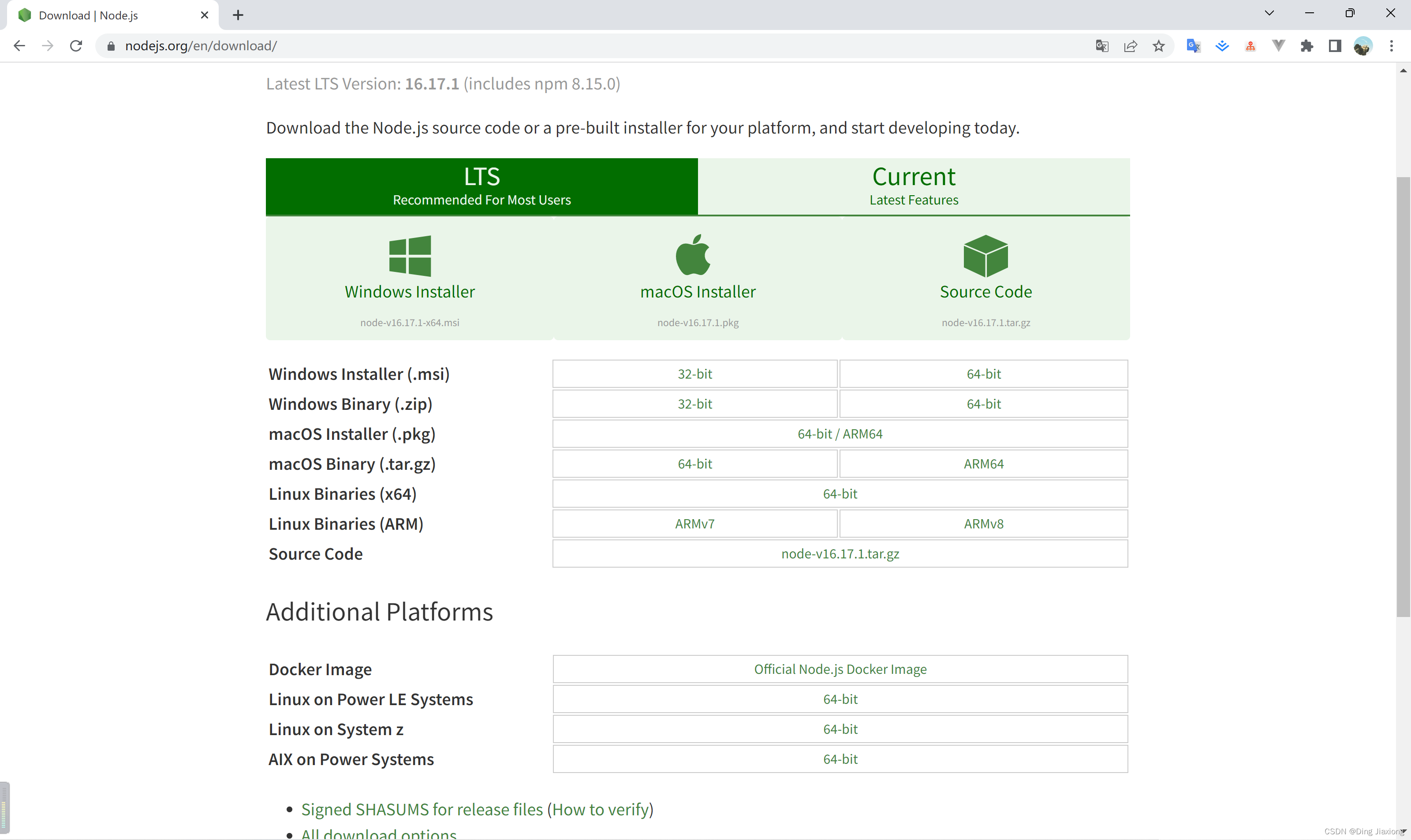
Task: Open the Google Translate extension icon
Action: pyautogui.click(x=1194, y=46)
